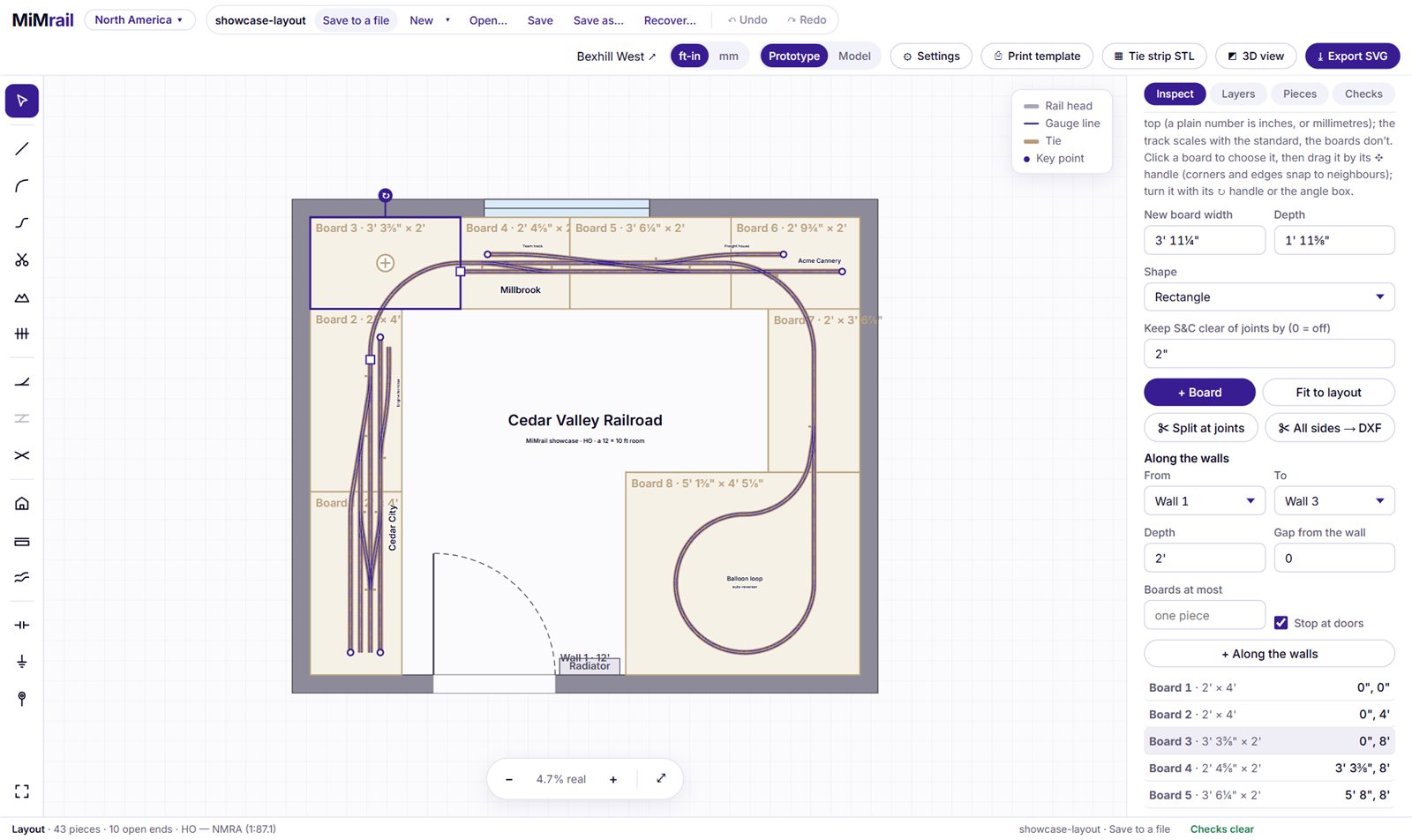1412x840 pixels.
Task: Select the pointer selection tool
Action: [22, 101]
